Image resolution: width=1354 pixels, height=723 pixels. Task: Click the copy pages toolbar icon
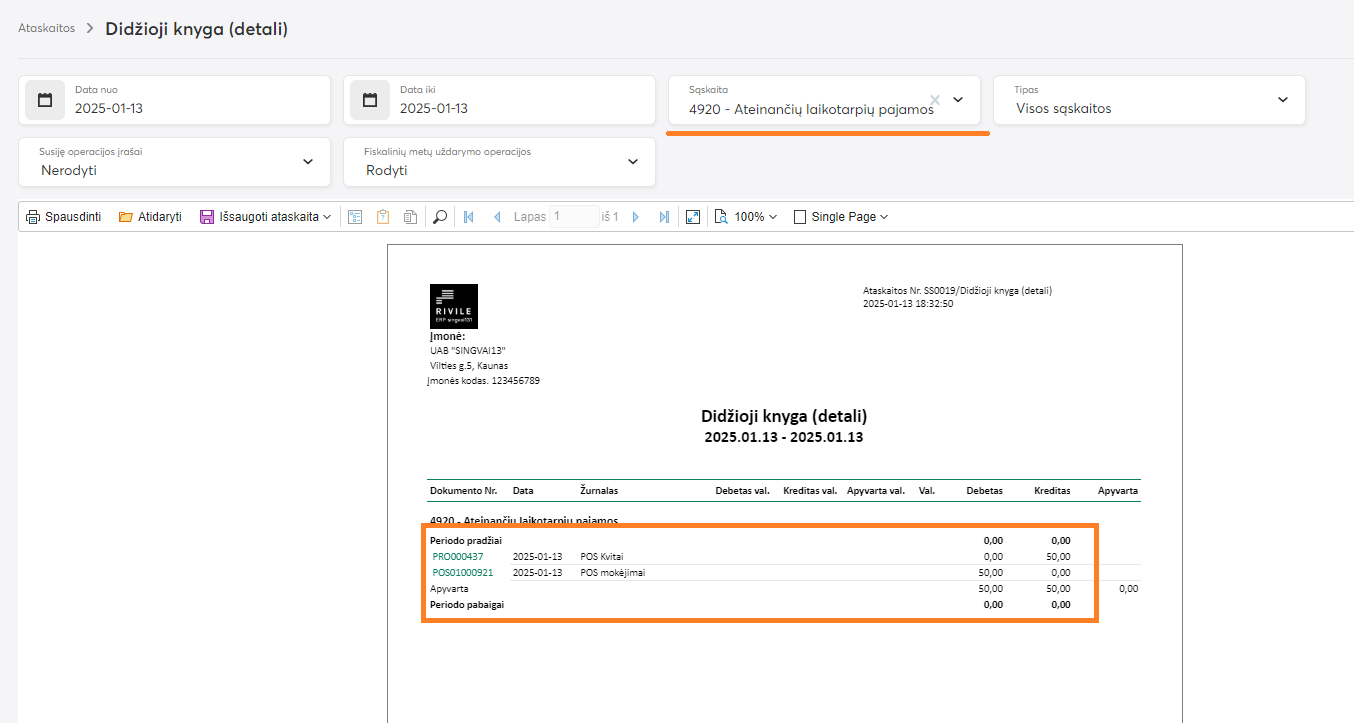point(410,217)
